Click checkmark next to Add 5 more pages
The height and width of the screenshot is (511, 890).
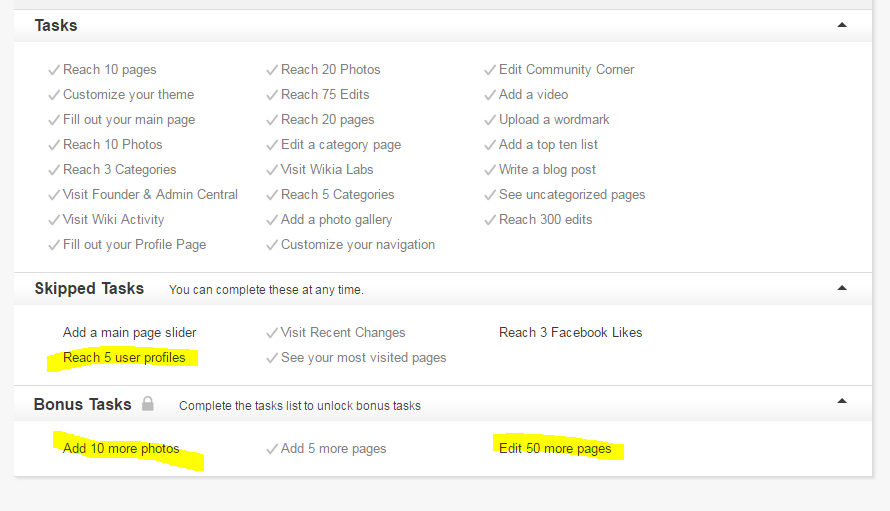272,449
